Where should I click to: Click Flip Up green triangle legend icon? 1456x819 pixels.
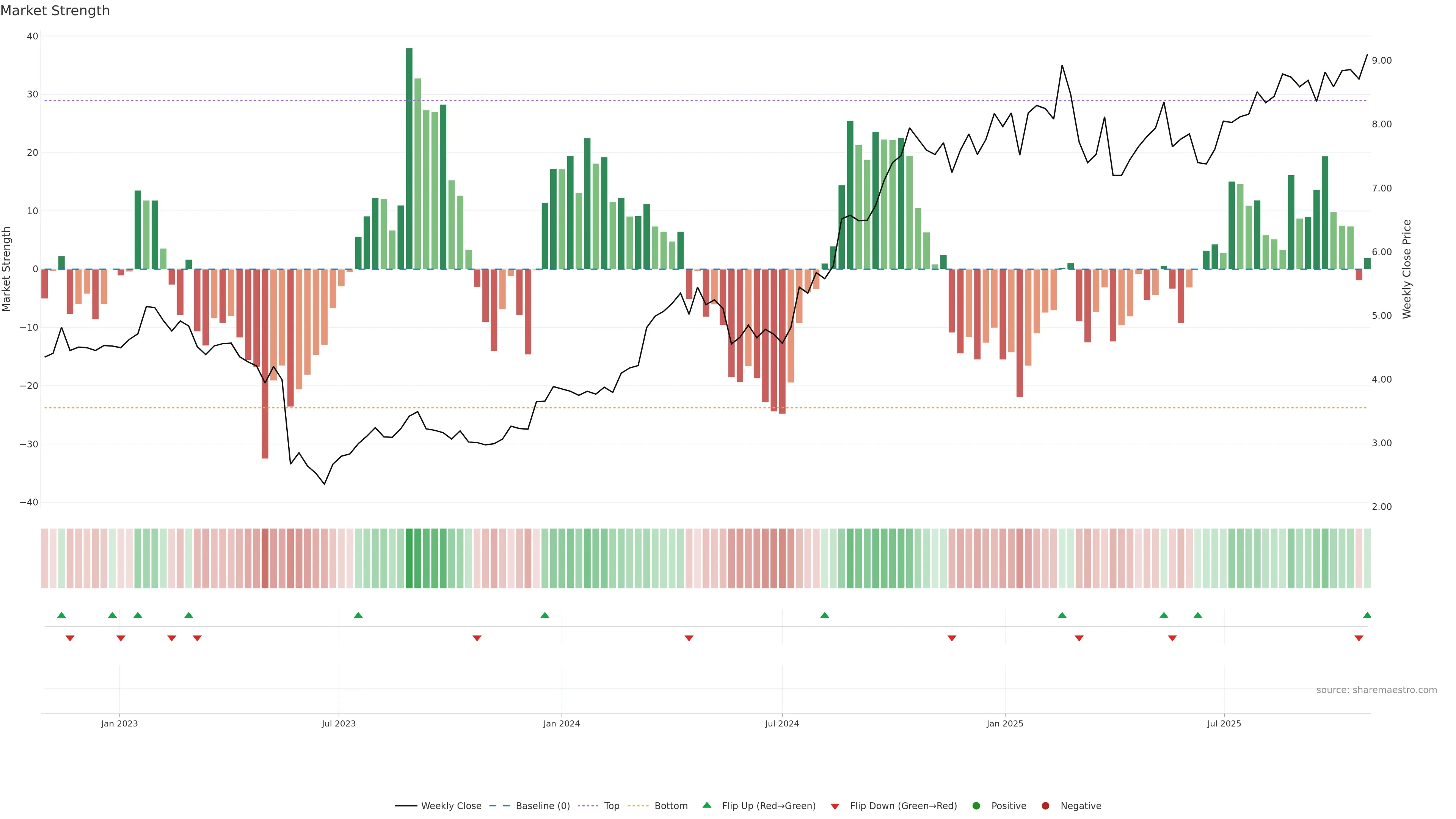[706, 805]
